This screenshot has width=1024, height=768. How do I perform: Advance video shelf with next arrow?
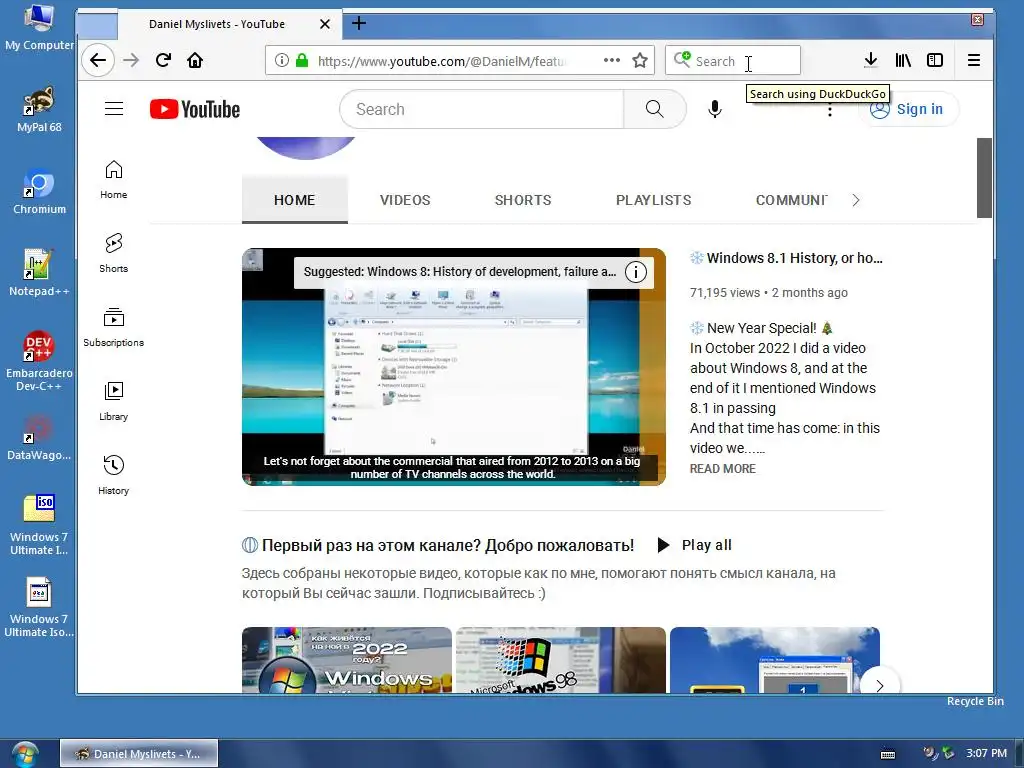[x=879, y=685]
